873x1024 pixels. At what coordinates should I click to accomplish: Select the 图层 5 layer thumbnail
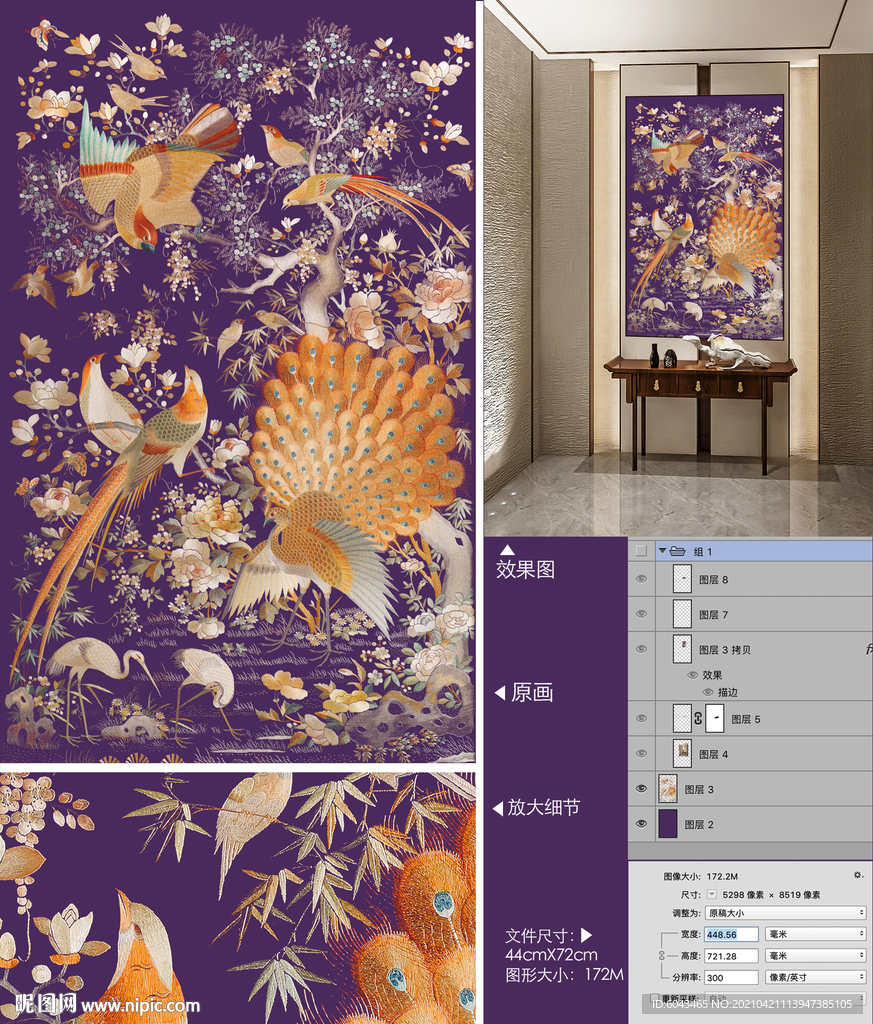point(682,718)
